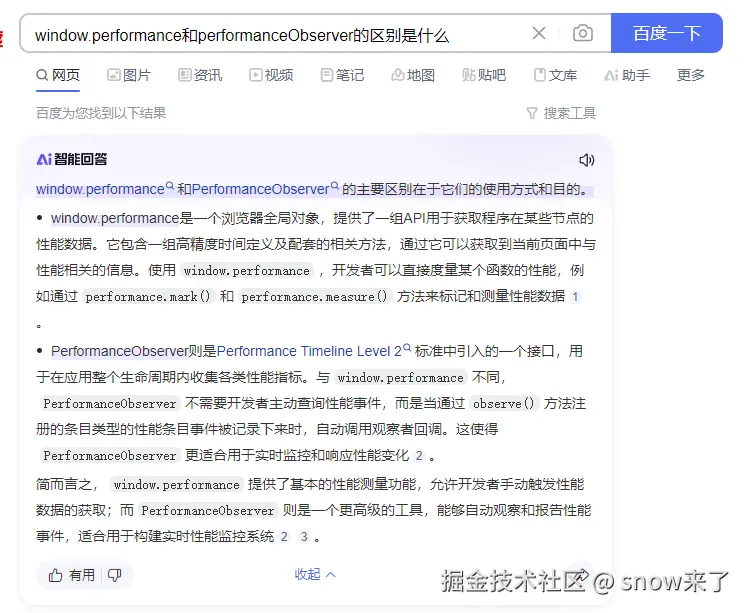
Task: Click the 百度为您找到以下结果 text
Action: [101, 113]
